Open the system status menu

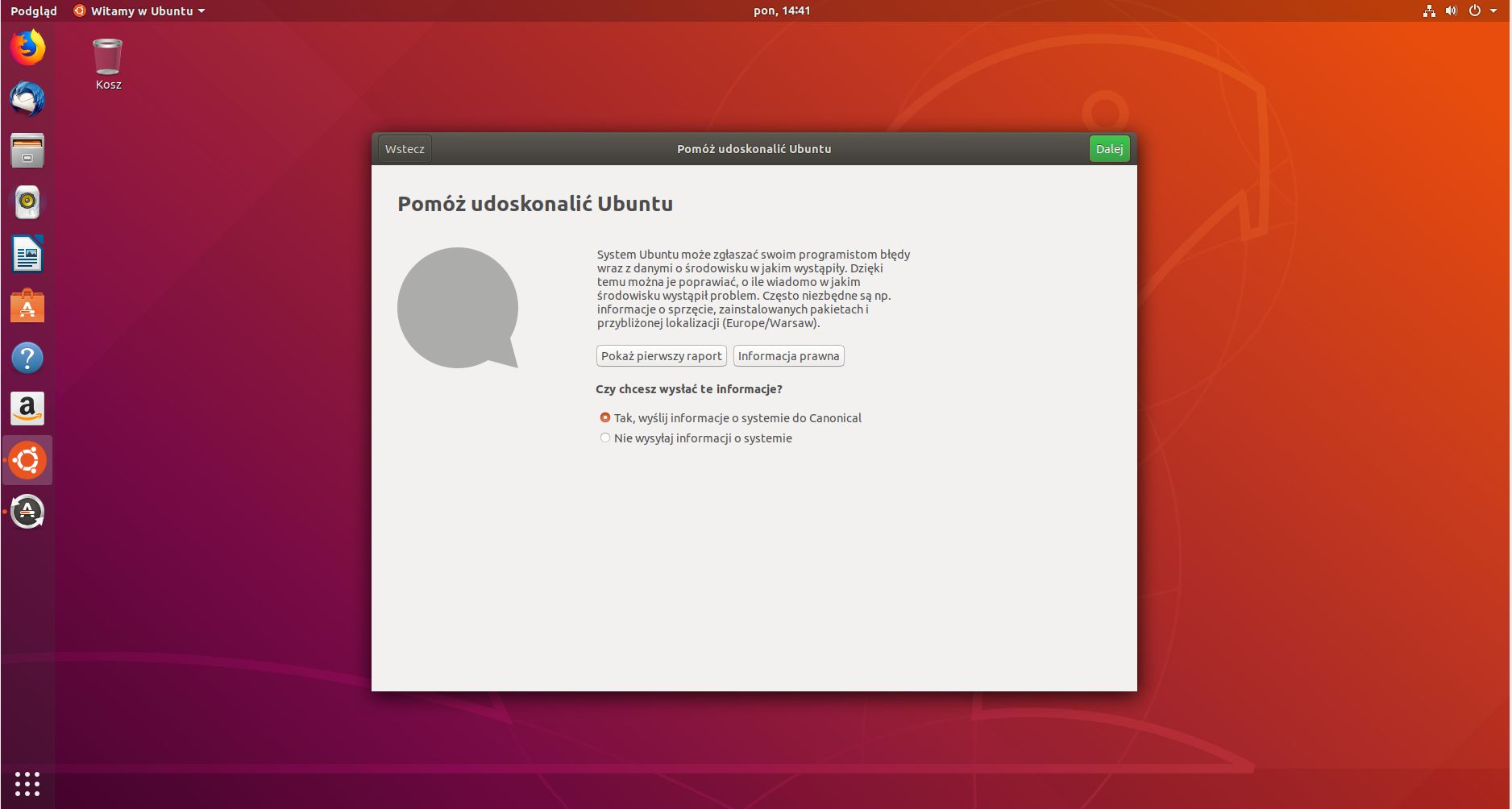click(1473, 10)
